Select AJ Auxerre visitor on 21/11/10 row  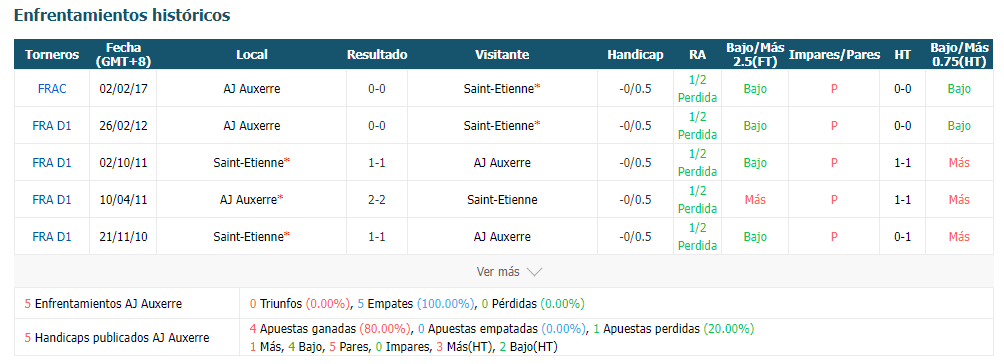pos(502,237)
